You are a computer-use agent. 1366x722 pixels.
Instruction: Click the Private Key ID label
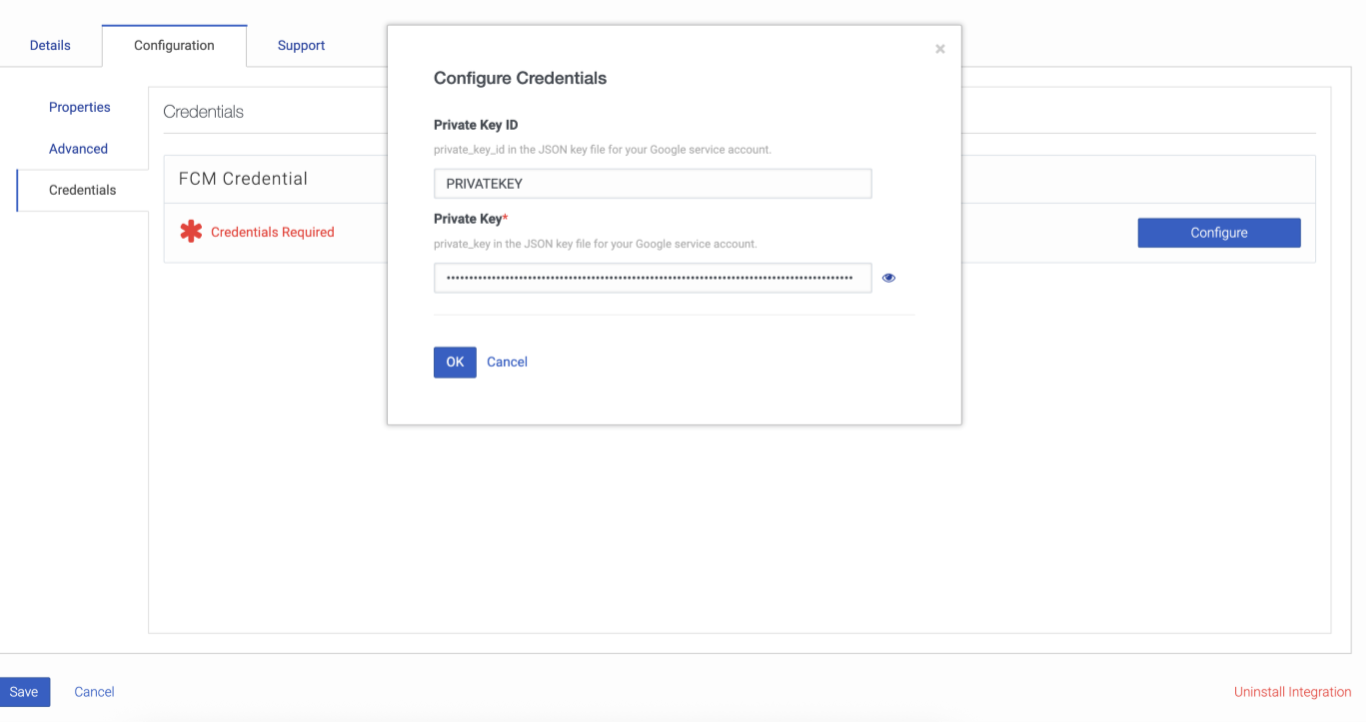point(475,125)
